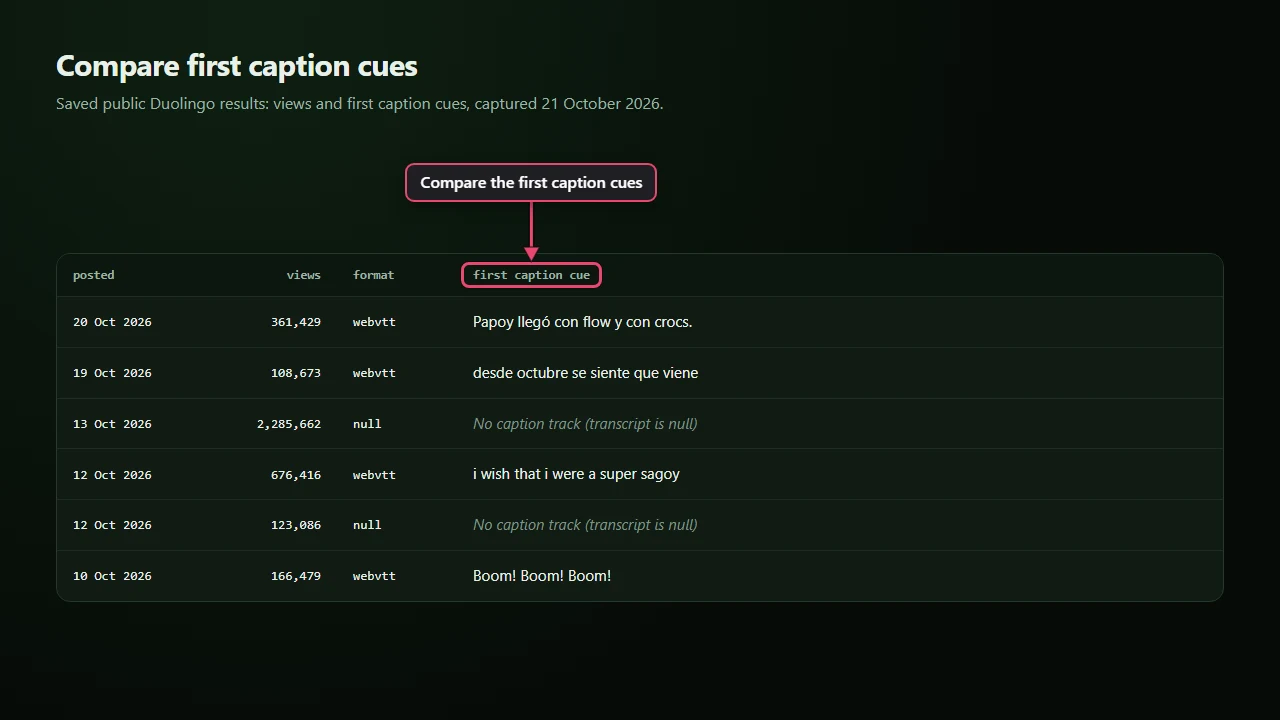
Task: Select the "first caption cue" column header
Action: point(531,275)
